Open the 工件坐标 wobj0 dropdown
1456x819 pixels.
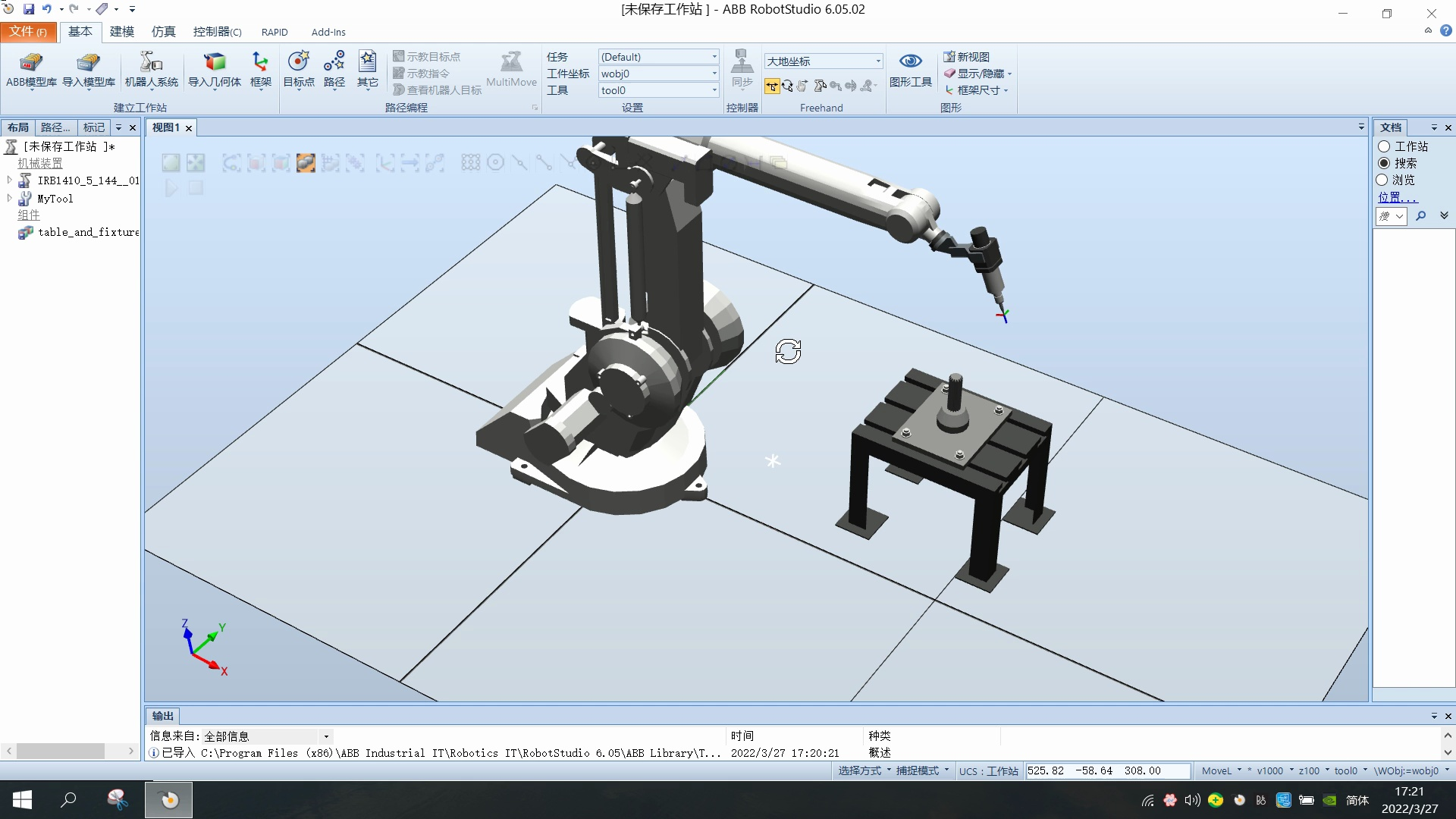point(714,74)
